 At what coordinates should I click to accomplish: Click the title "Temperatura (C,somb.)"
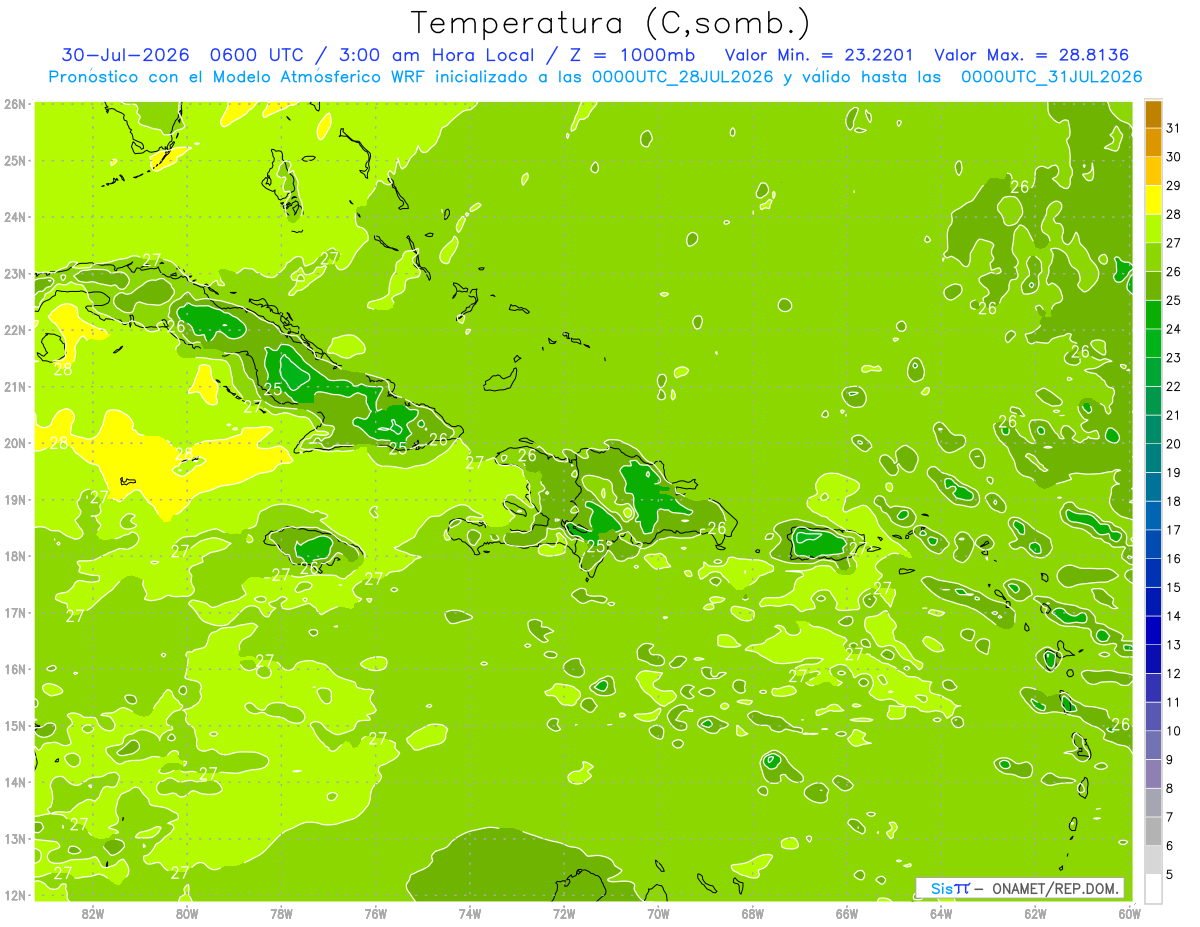(x=611, y=23)
